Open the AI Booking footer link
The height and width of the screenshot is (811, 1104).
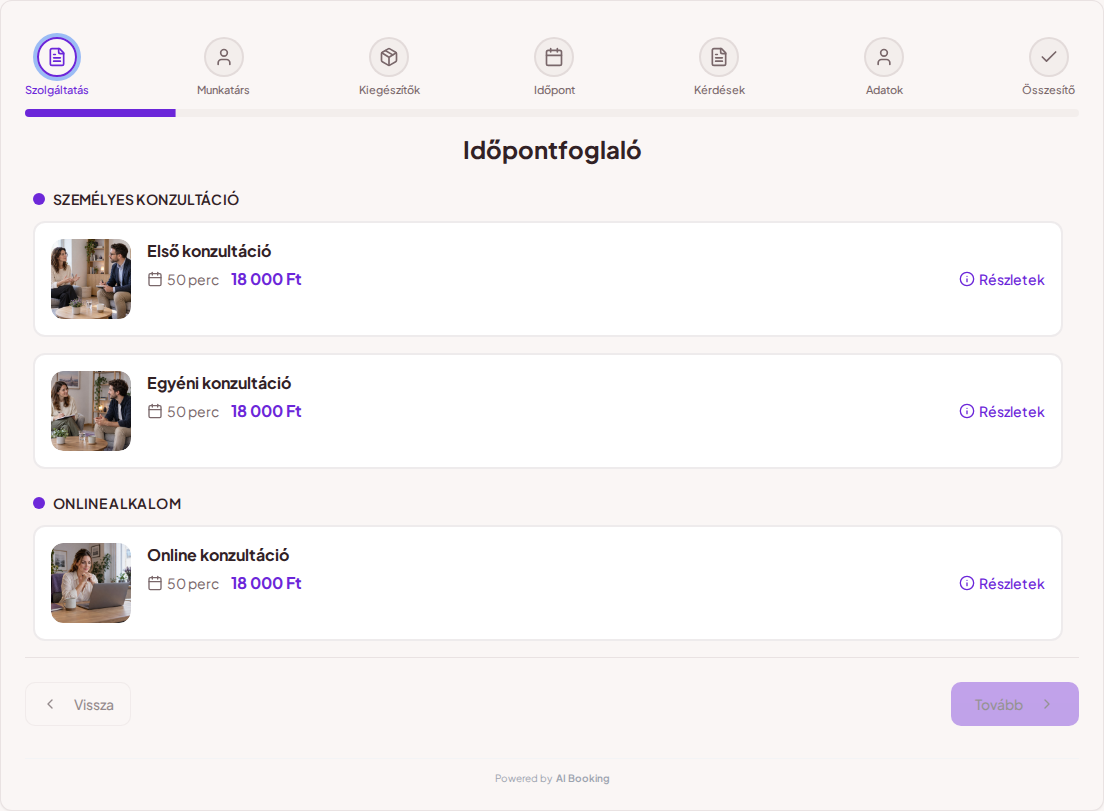click(582, 779)
